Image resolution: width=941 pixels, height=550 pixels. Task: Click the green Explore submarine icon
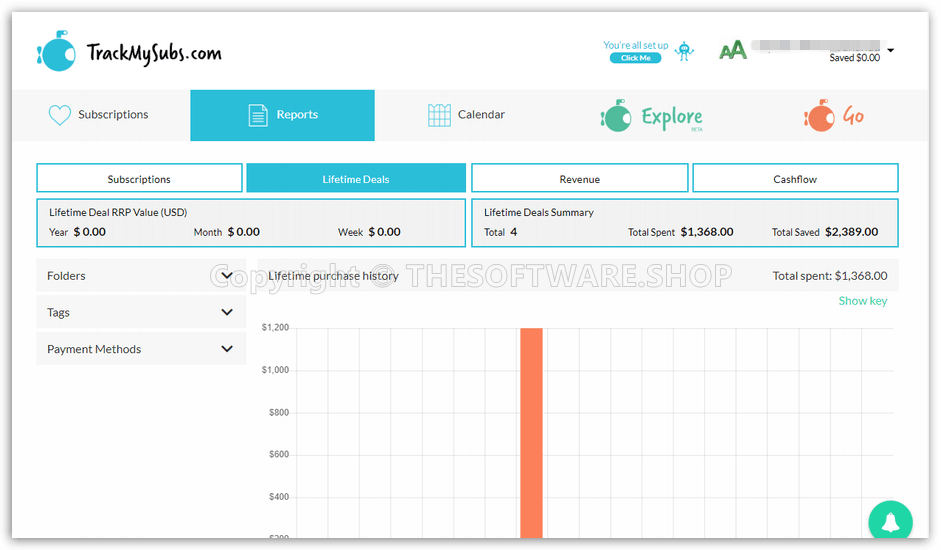pos(615,117)
